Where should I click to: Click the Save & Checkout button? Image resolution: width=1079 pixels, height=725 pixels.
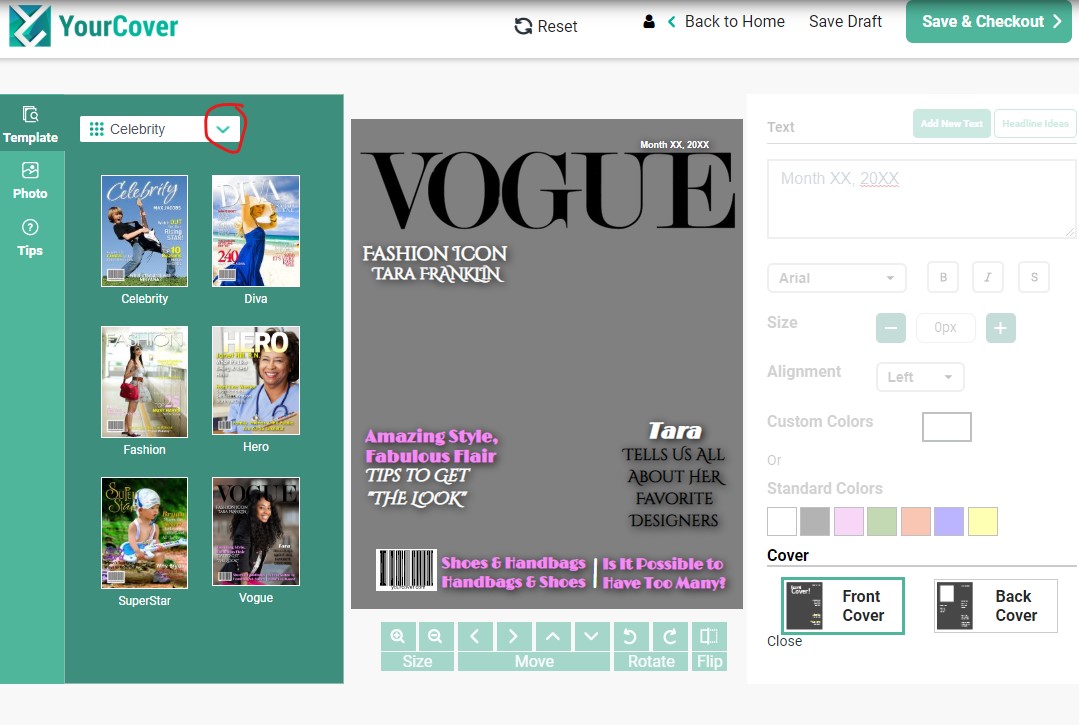[x=988, y=22]
